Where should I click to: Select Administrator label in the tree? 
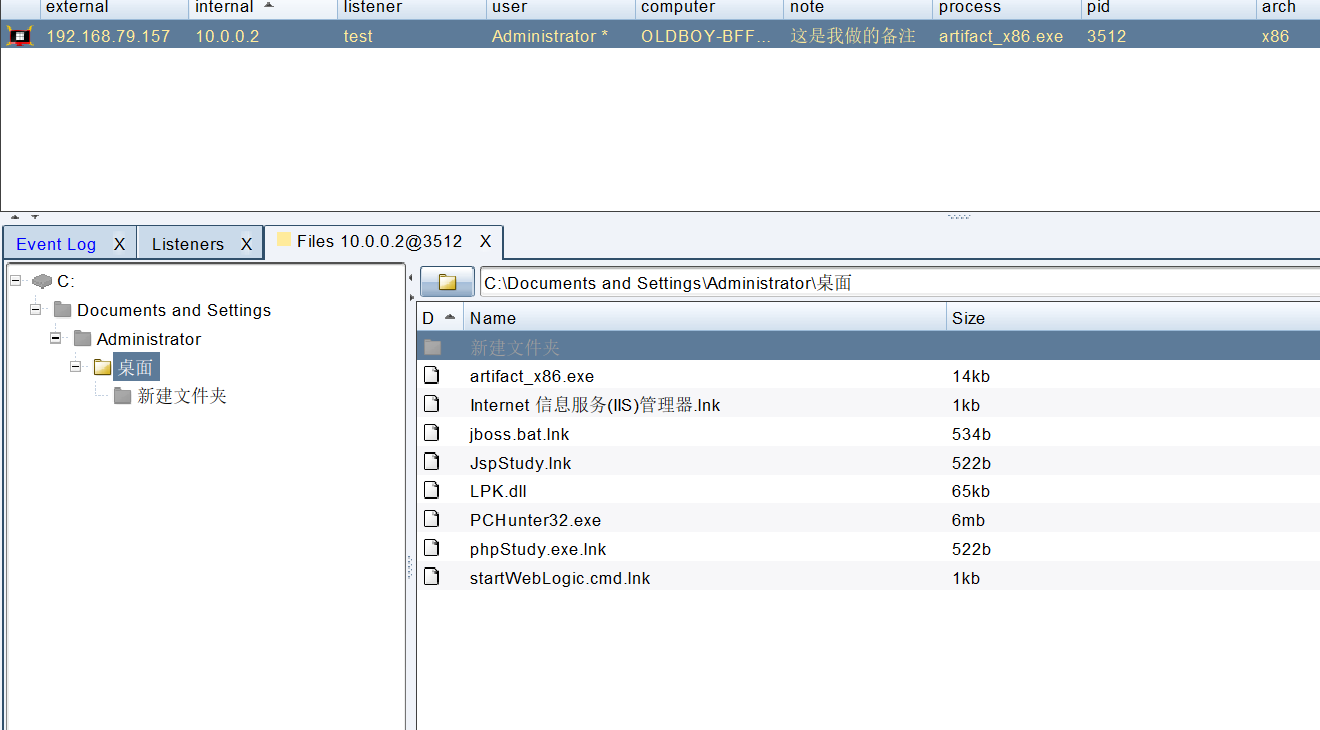click(x=149, y=339)
